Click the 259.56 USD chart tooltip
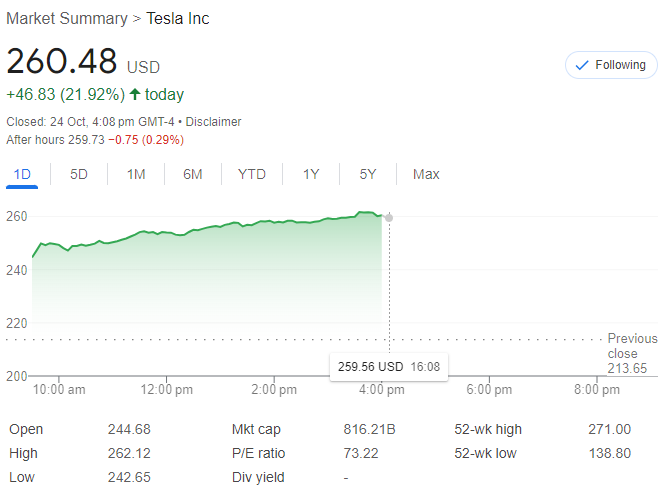The height and width of the screenshot is (495, 665). 389,367
